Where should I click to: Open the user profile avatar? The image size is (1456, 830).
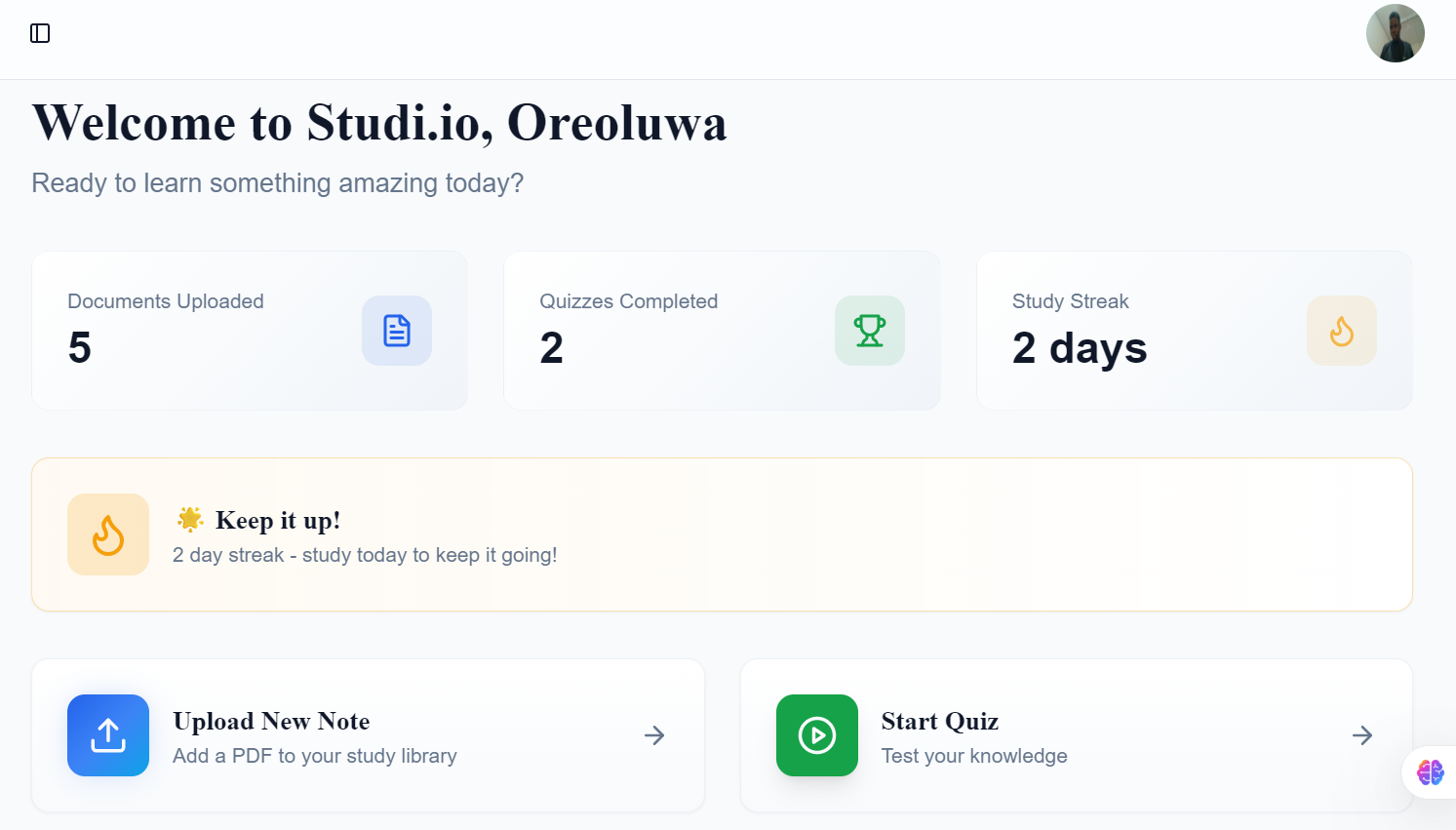click(x=1395, y=33)
